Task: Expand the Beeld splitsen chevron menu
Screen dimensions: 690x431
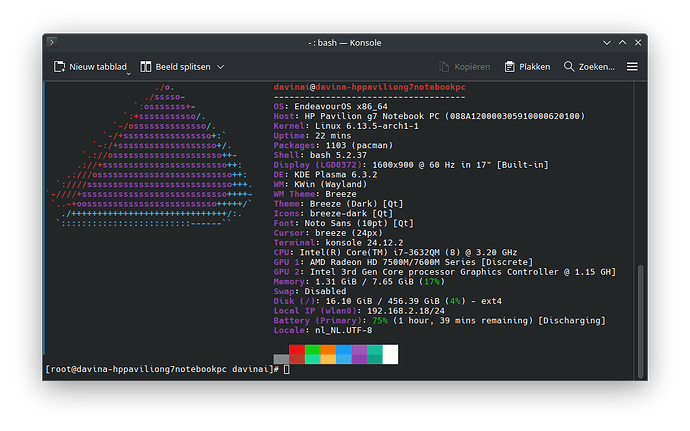Action: pyautogui.click(x=220, y=67)
